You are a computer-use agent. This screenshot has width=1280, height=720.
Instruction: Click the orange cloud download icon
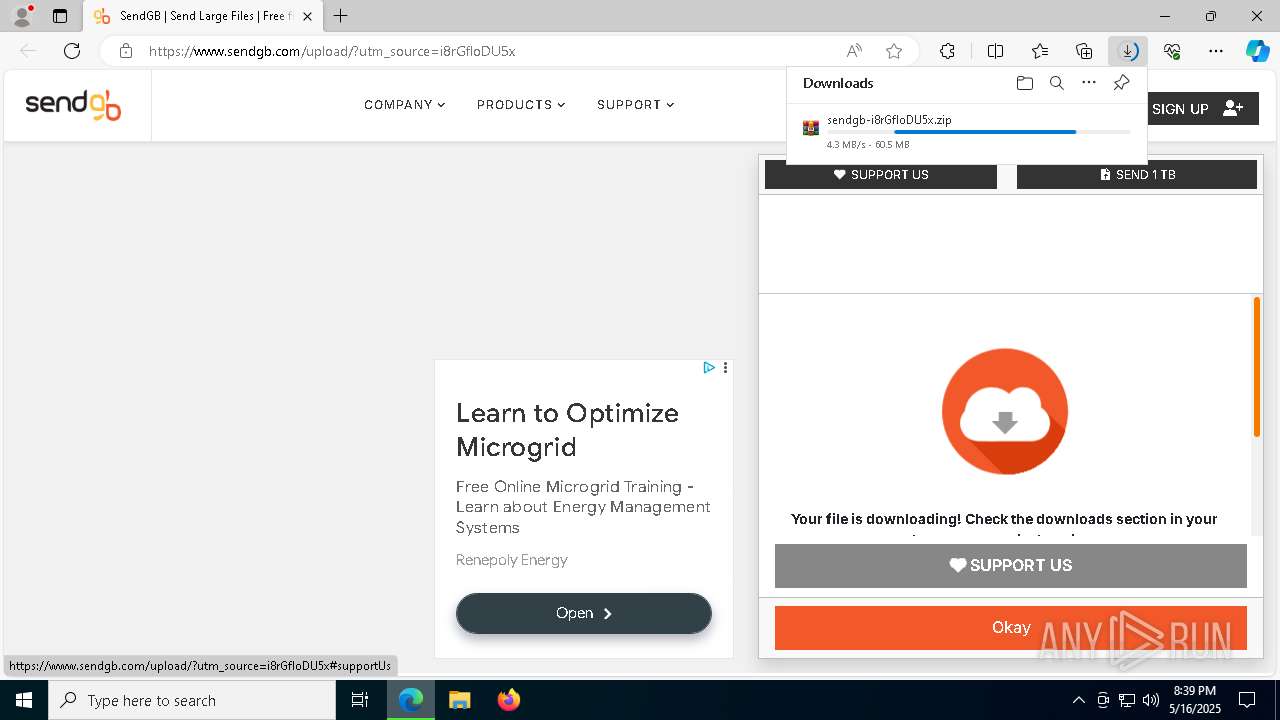pyautogui.click(x=1005, y=412)
